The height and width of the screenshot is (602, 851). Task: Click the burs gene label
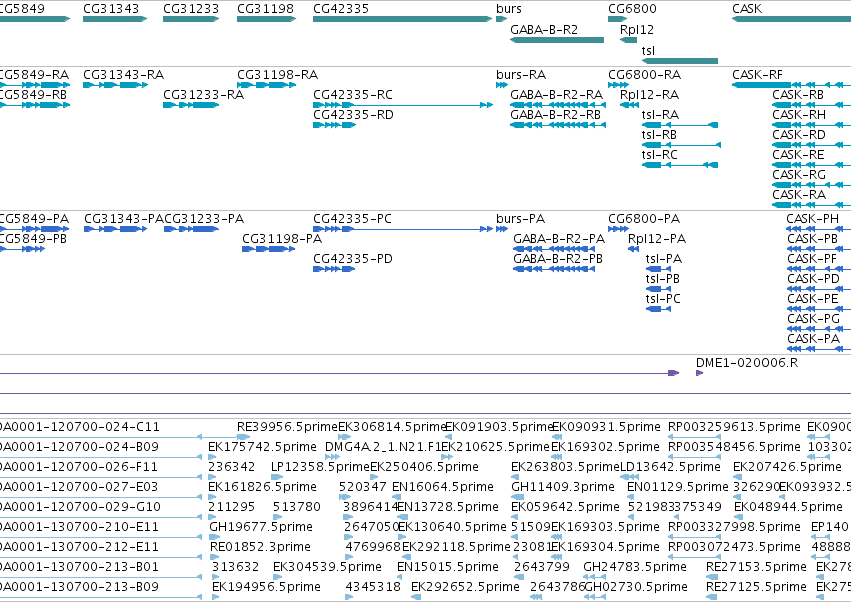[x=509, y=9]
